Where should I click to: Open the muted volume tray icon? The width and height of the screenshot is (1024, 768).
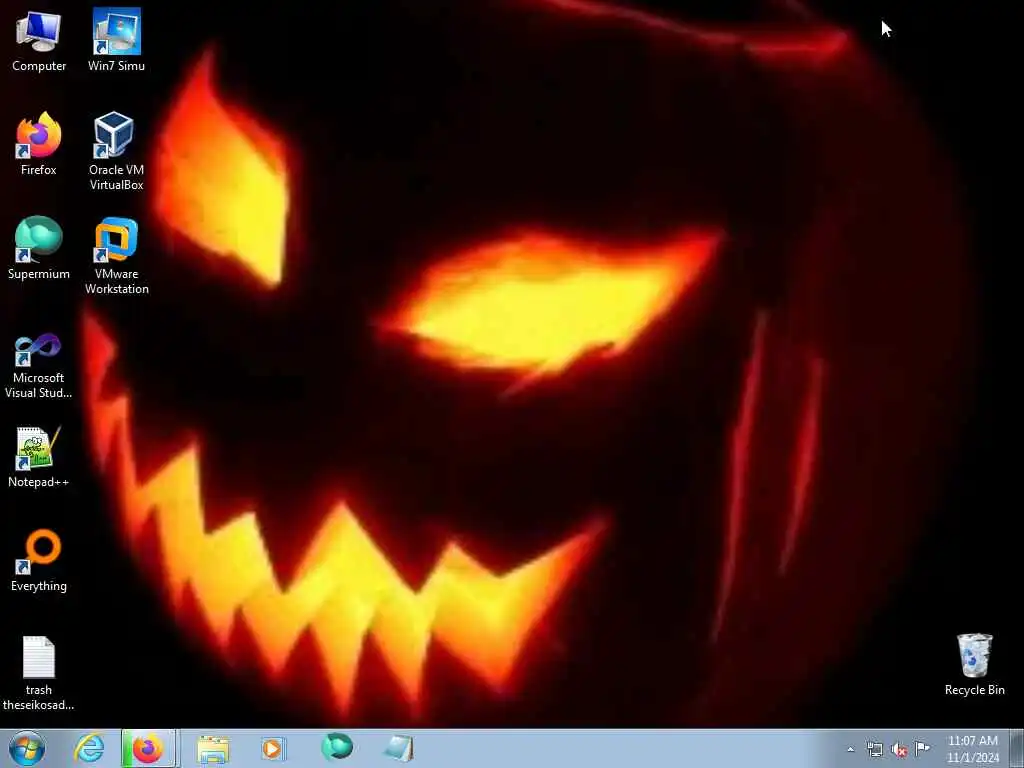[x=899, y=750]
